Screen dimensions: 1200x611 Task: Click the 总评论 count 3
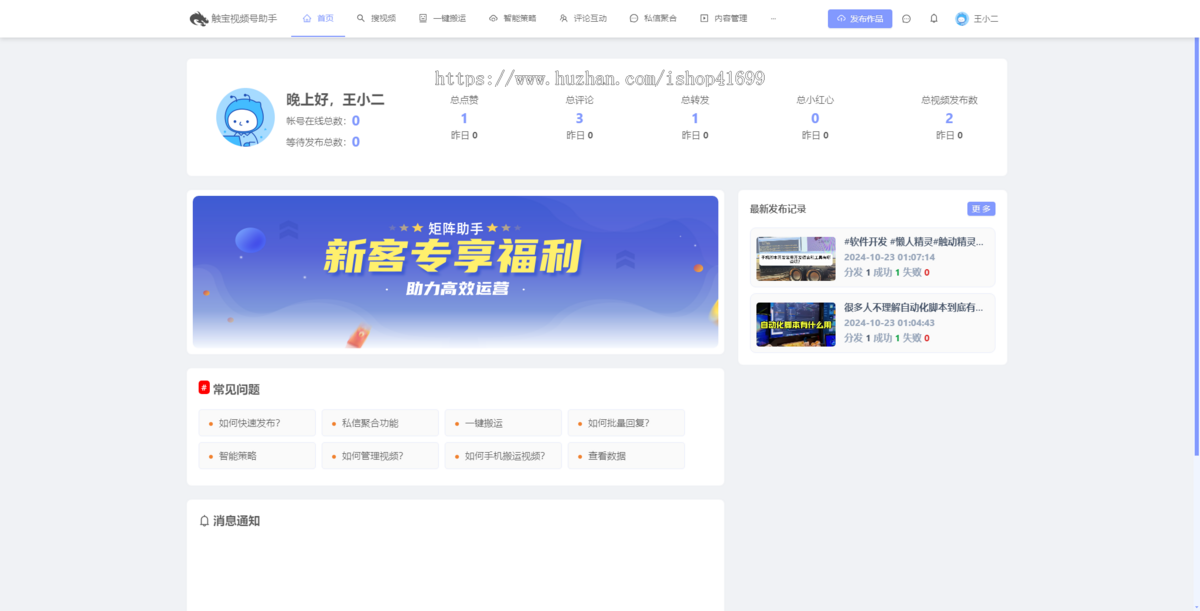point(579,118)
